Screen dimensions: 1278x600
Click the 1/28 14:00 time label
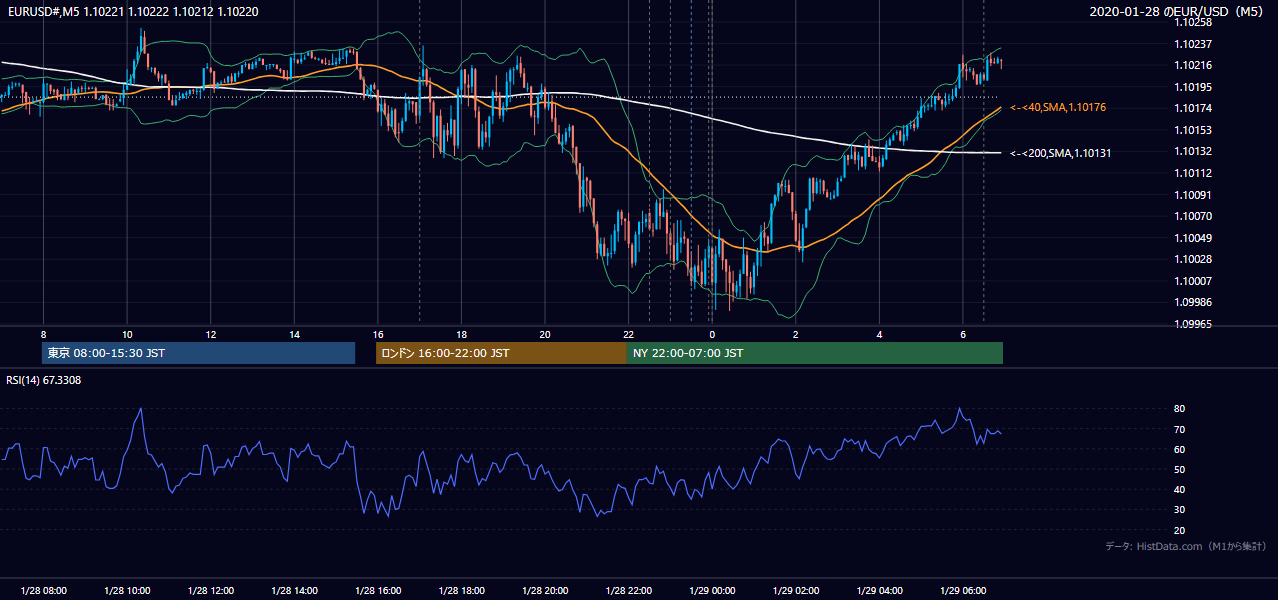click(x=294, y=590)
